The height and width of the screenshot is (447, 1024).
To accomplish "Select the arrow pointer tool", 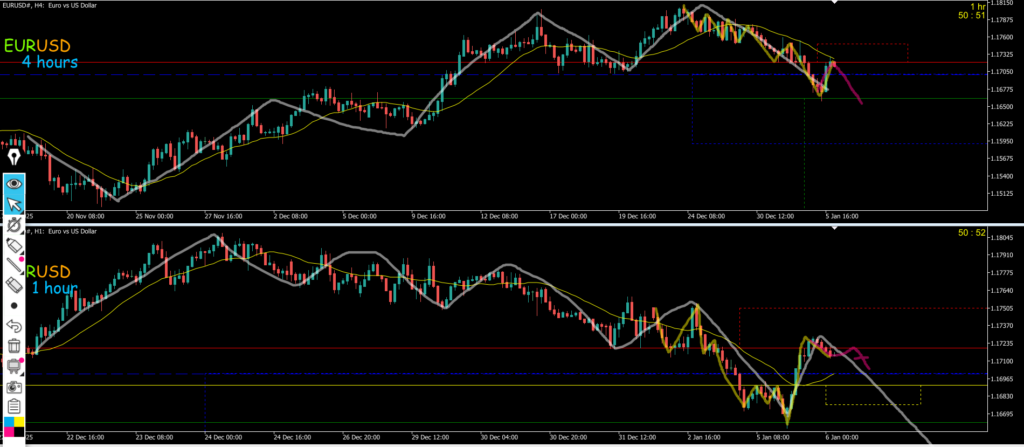I will (15, 205).
